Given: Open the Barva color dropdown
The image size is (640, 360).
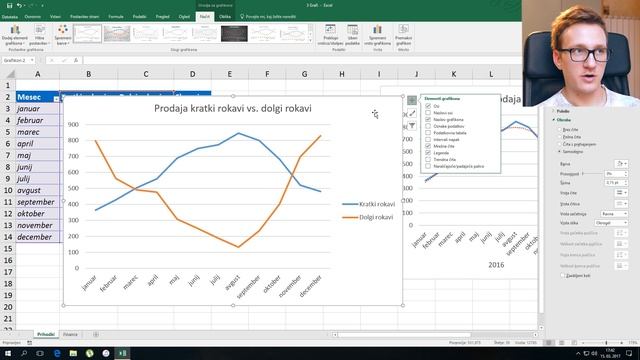Looking at the screenshot, I should click(x=622, y=164).
